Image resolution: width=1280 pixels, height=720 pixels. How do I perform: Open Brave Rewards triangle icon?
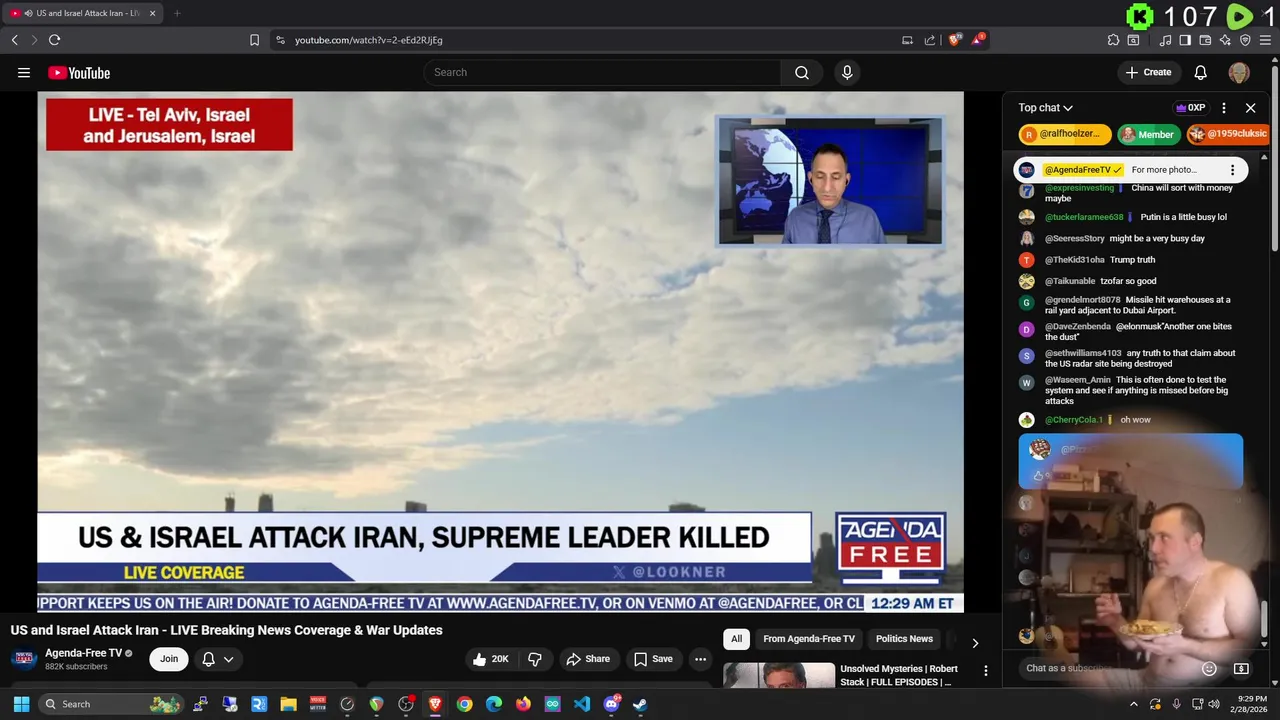click(x=979, y=40)
